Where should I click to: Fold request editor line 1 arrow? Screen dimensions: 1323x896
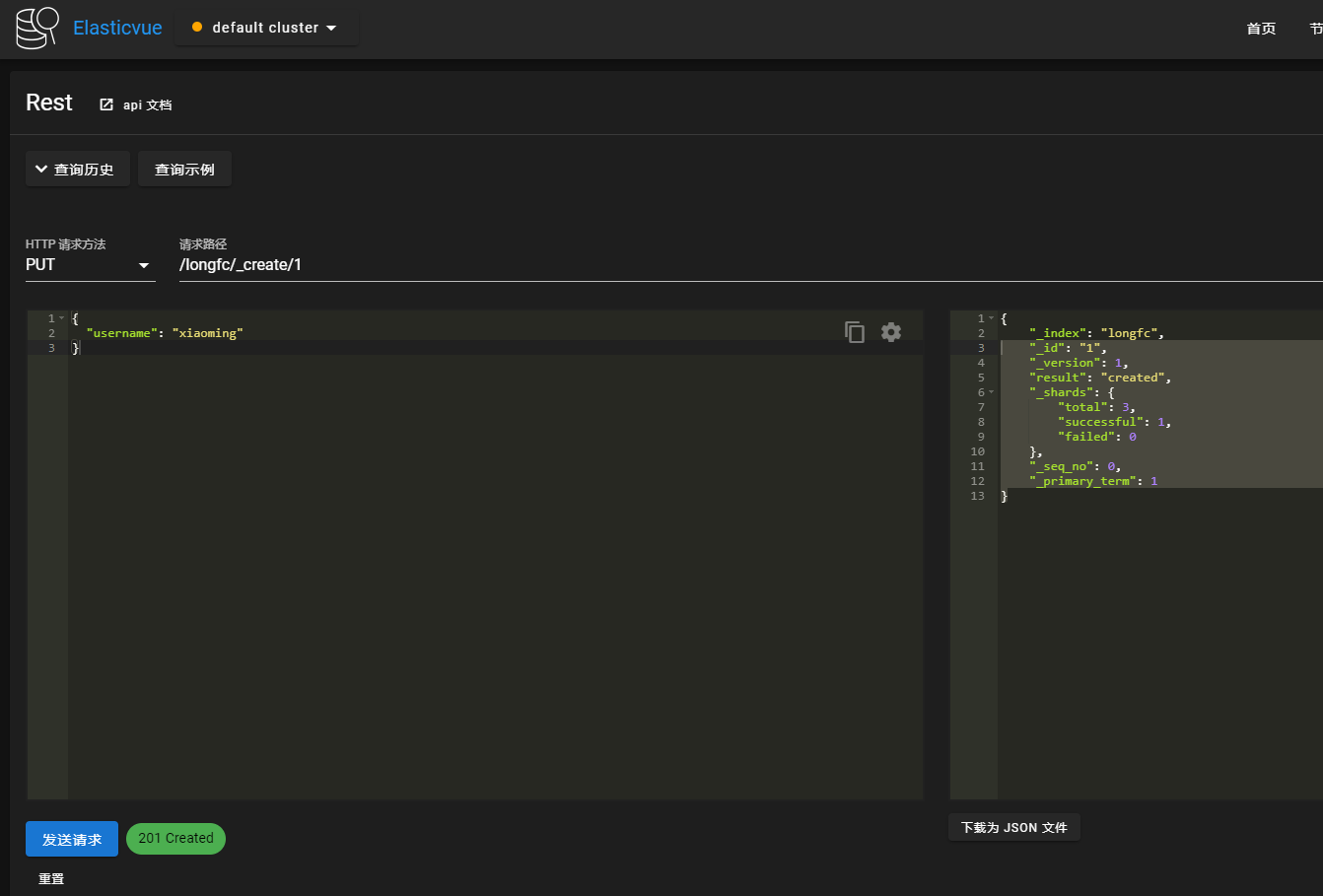click(x=62, y=318)
